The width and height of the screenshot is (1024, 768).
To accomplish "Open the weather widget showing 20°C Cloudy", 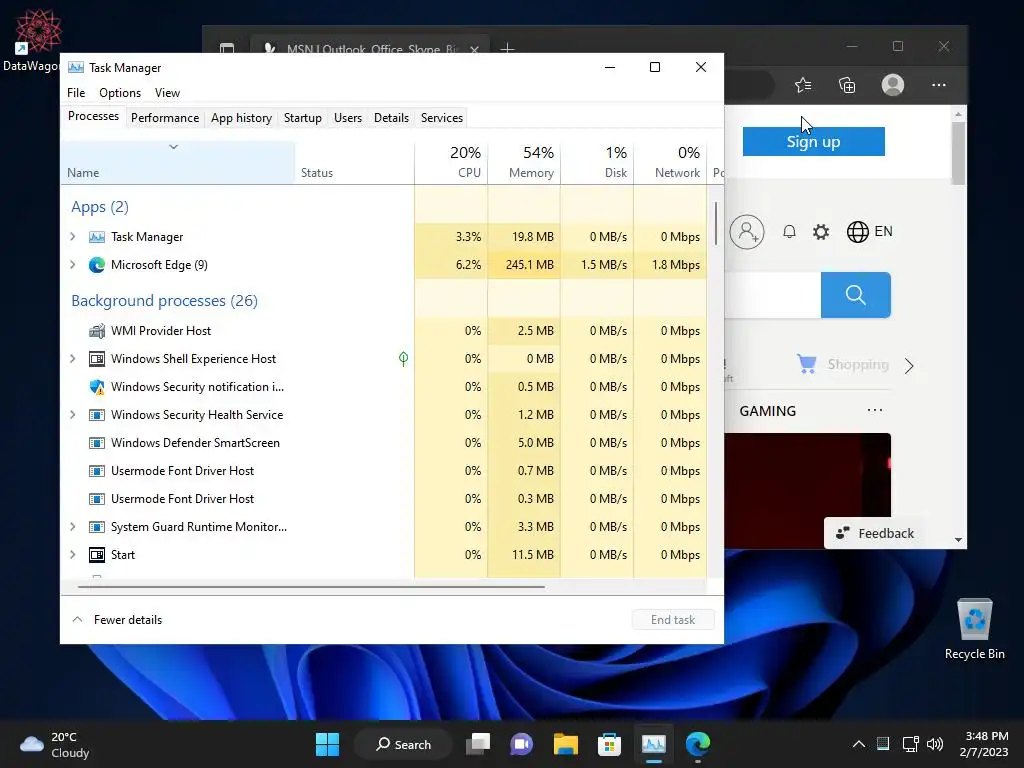I will click(55, 744).
